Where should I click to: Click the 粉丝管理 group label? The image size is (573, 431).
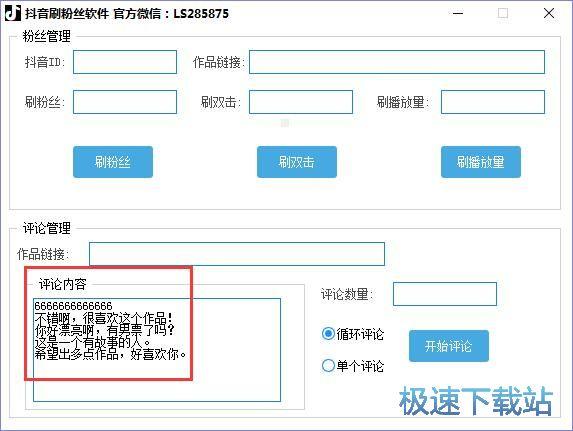(46, 36)
